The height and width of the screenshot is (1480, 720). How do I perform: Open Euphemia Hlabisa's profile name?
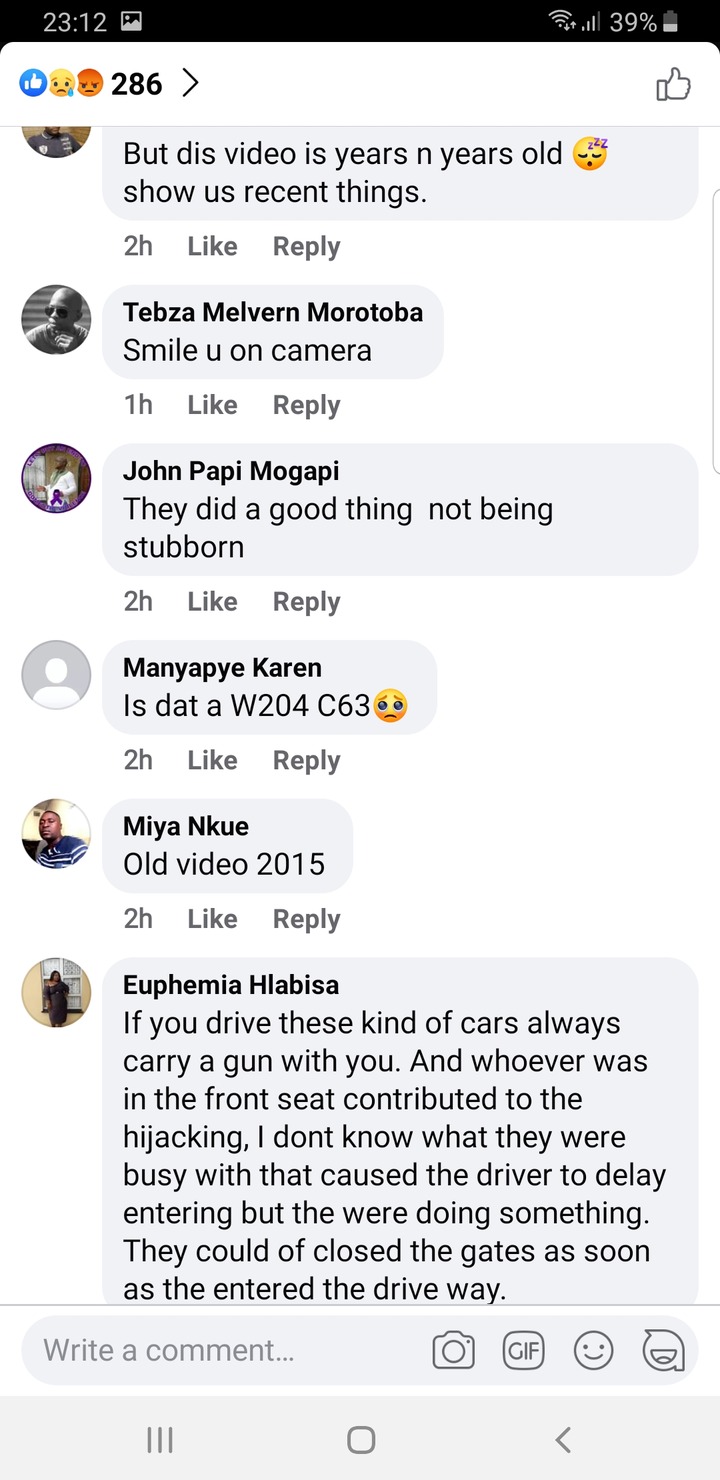[231, 985]
